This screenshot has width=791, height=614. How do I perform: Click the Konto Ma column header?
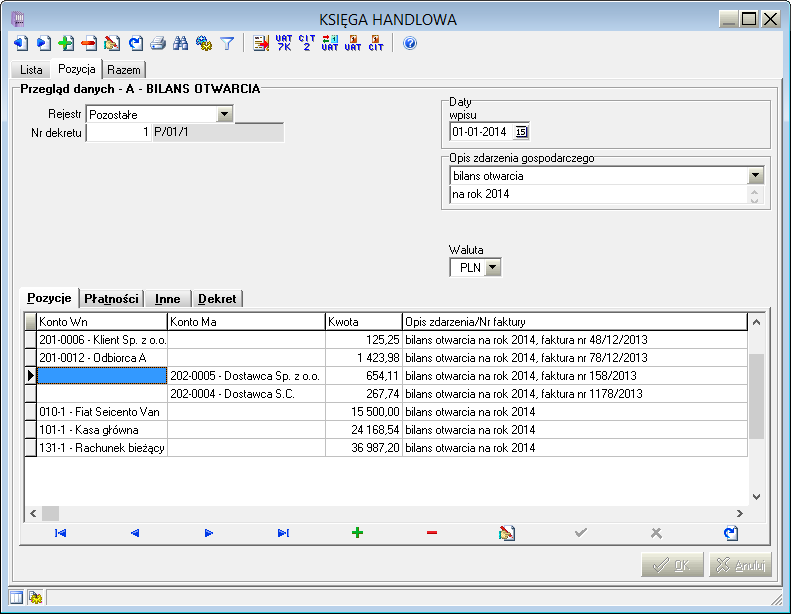tap(246, 322)
